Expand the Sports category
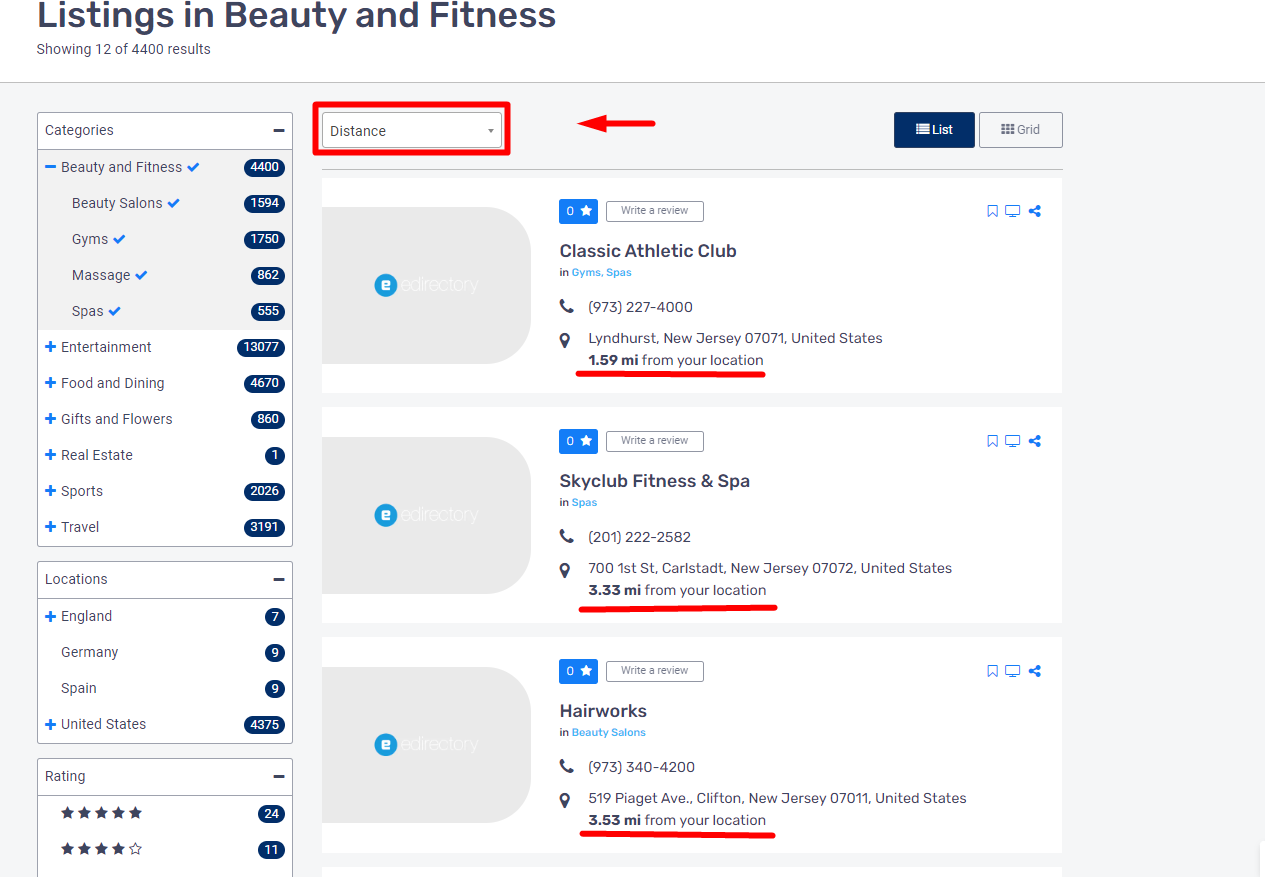 pyautogui.click(x=50, y=491)
